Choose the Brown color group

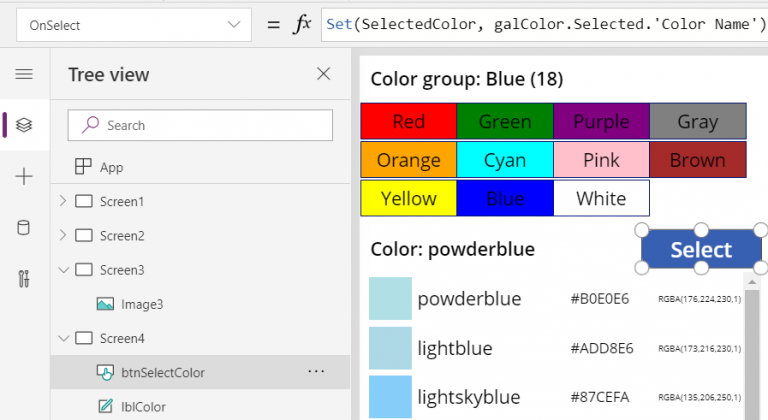coord(698,160)
